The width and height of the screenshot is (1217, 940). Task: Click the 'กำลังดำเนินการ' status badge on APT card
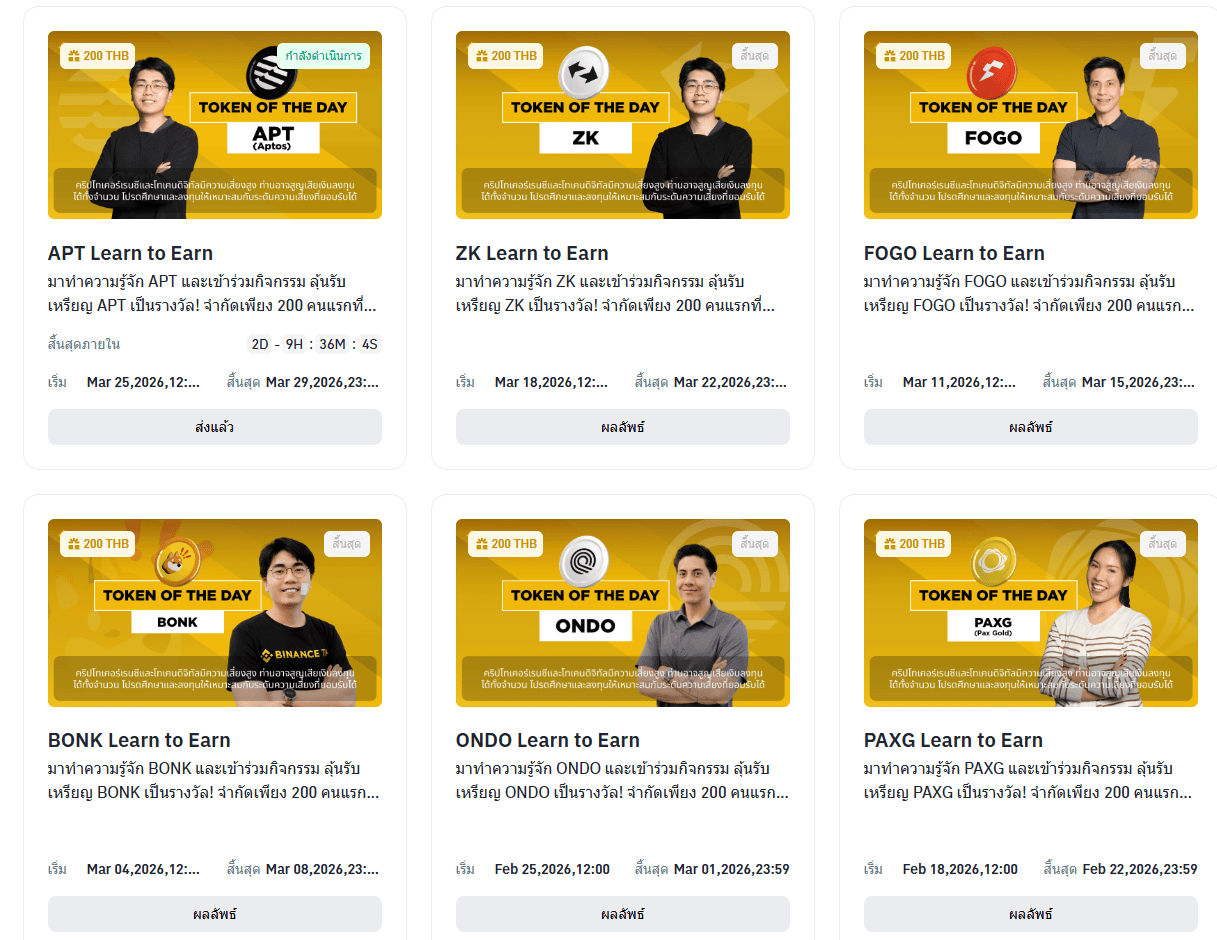(x=323, y=56)
